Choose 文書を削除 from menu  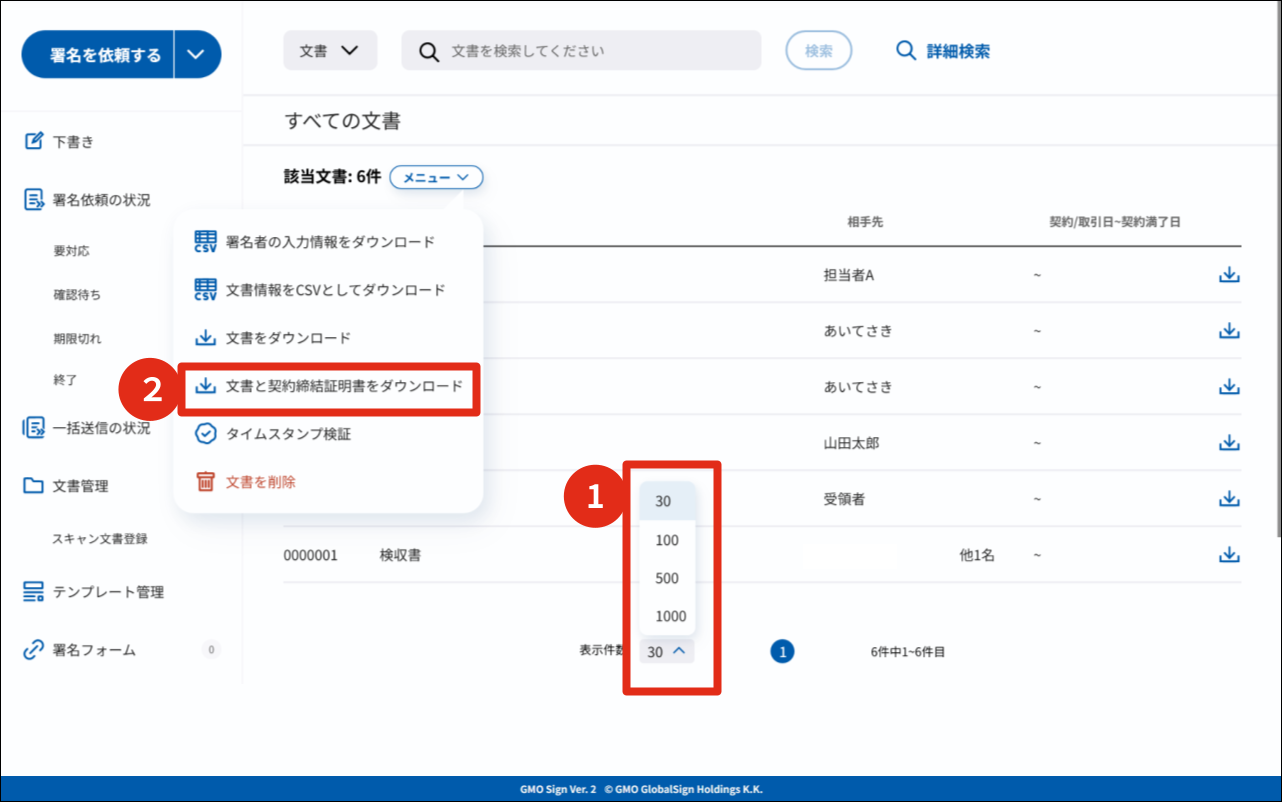pos(260,482)
